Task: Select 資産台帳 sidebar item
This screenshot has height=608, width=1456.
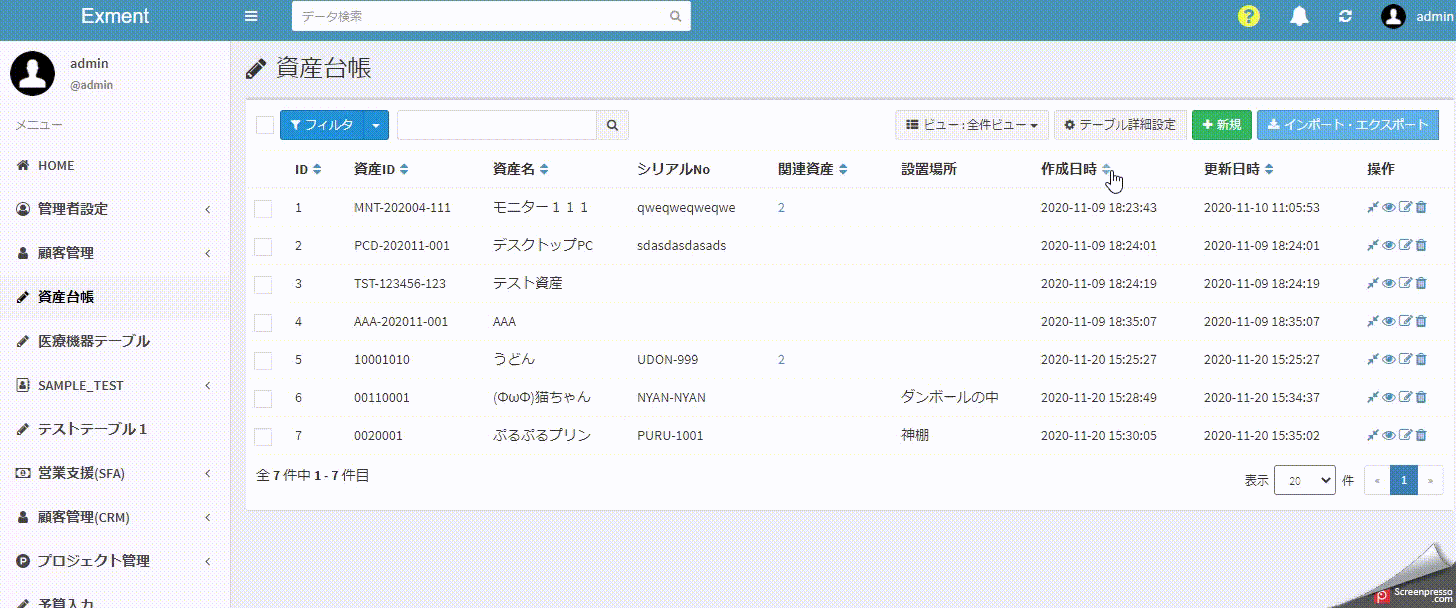Action: tap(115, 297)
